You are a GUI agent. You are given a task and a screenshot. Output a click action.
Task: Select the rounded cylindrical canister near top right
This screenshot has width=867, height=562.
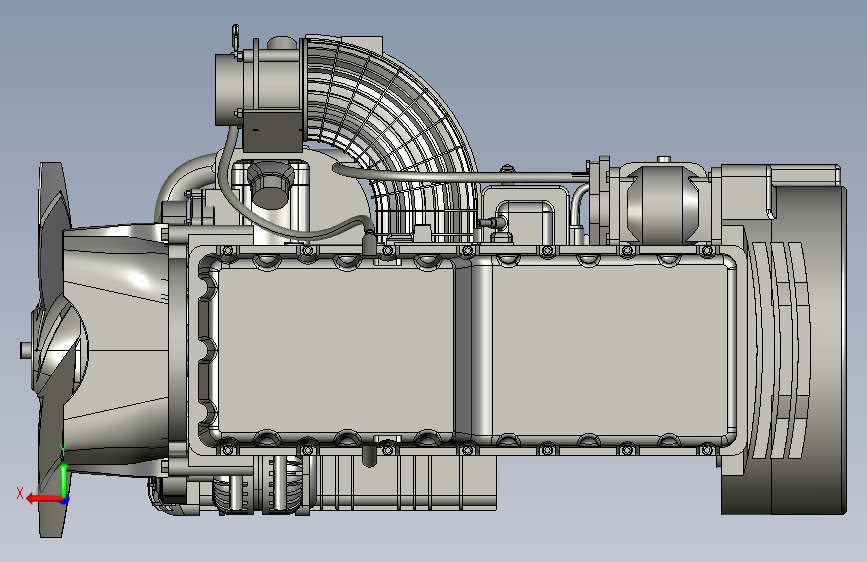pyautogui.click(x=662, y=204)
